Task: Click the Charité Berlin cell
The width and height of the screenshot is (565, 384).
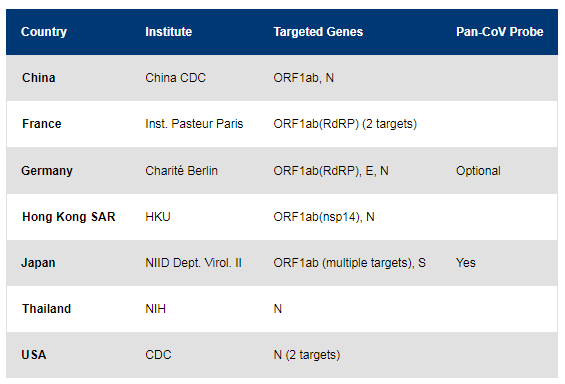Action: (181, 170)
